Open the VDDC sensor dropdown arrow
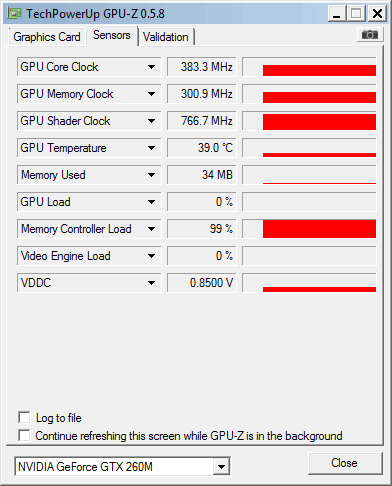Viewport: 392px width, 486px height. tap(151, 283)
